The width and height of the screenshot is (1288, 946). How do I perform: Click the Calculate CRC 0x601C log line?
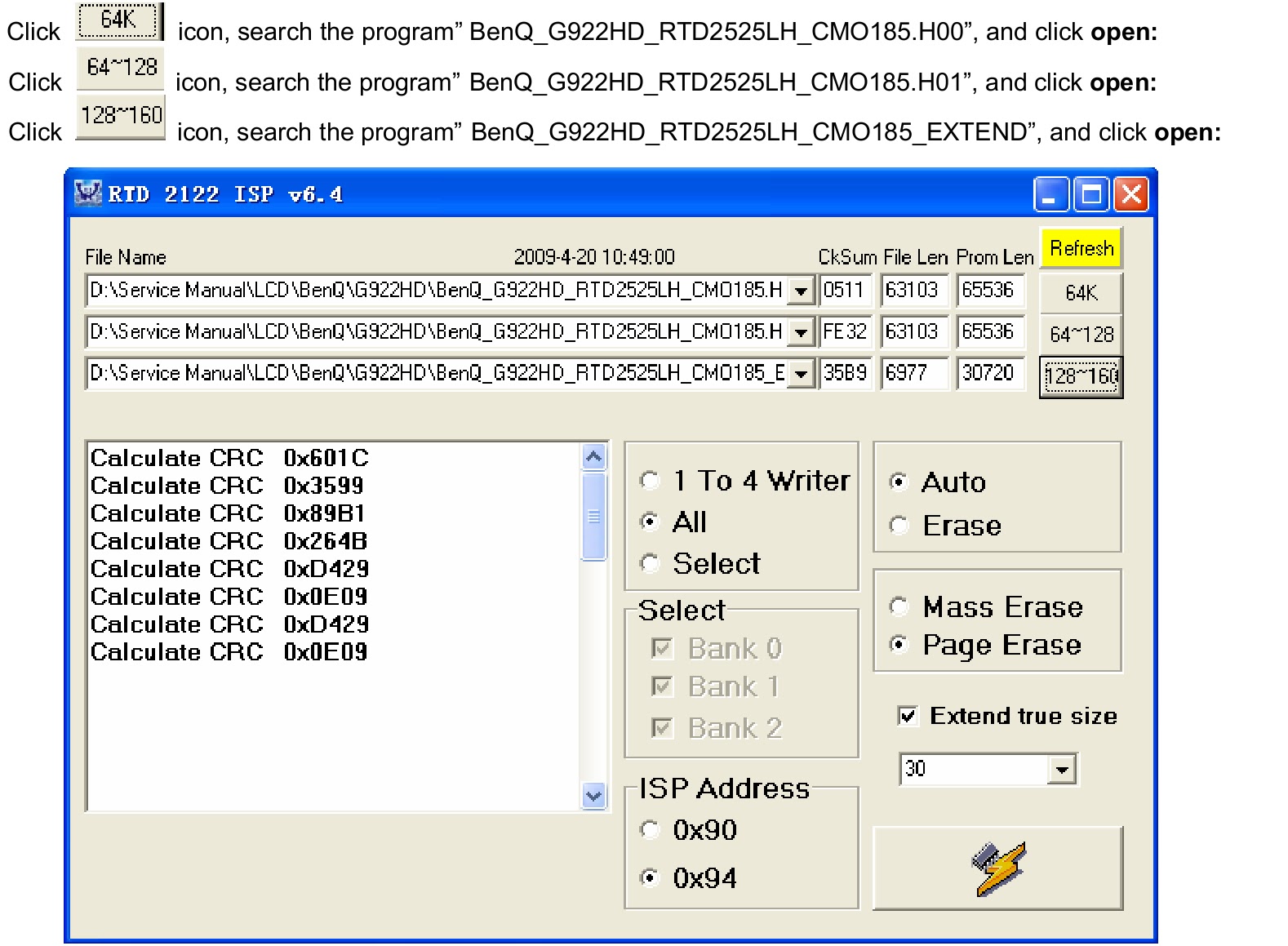229,458
